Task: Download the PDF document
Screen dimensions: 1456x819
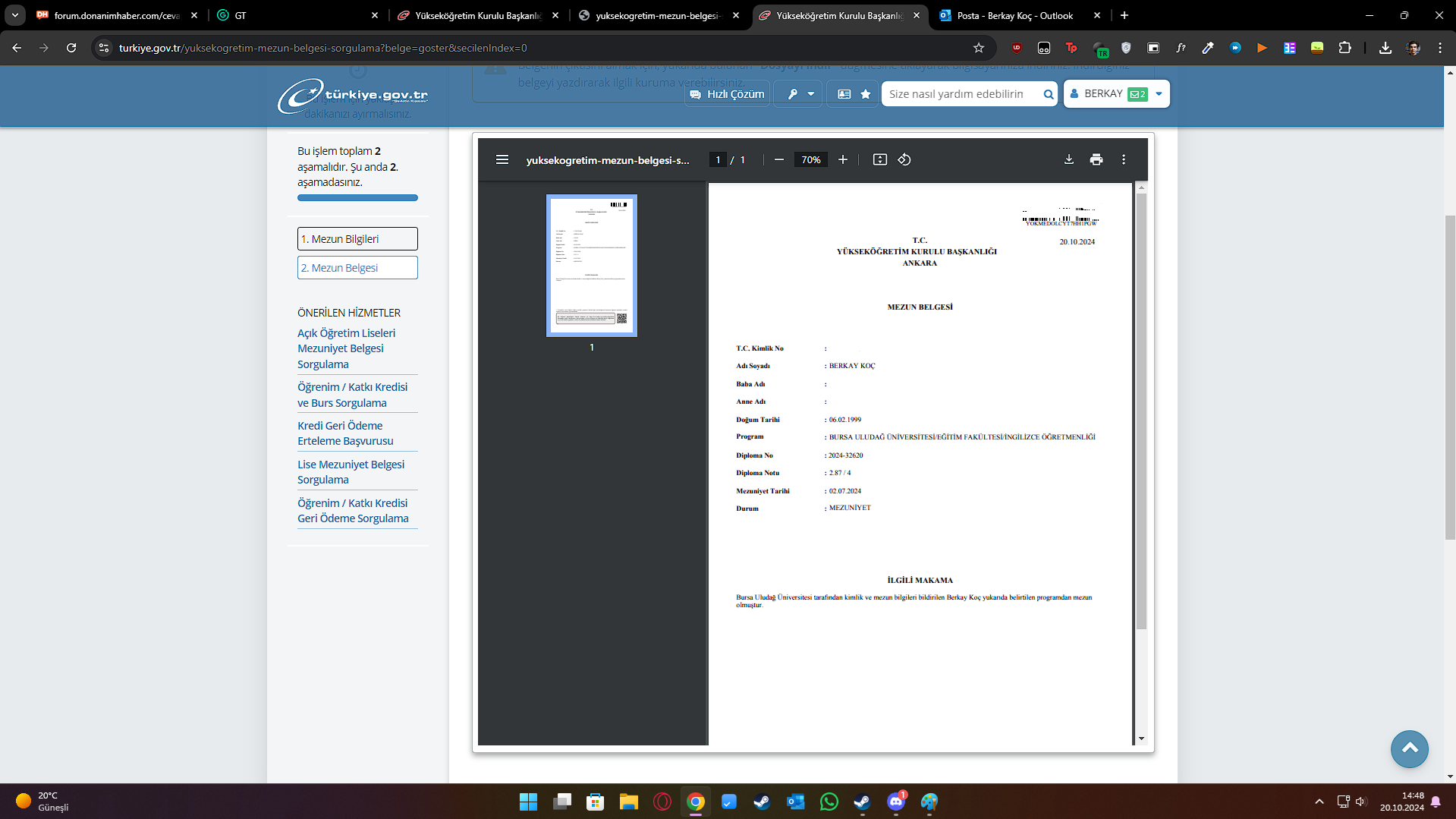Action: tap(1068, 159)
